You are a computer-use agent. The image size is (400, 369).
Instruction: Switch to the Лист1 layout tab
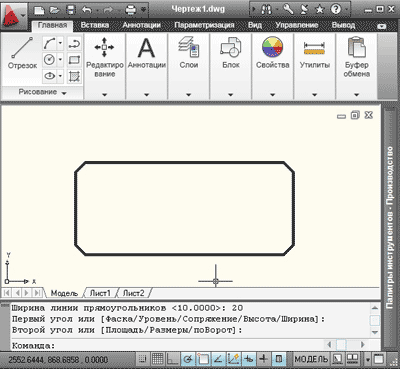coord(100,293)
